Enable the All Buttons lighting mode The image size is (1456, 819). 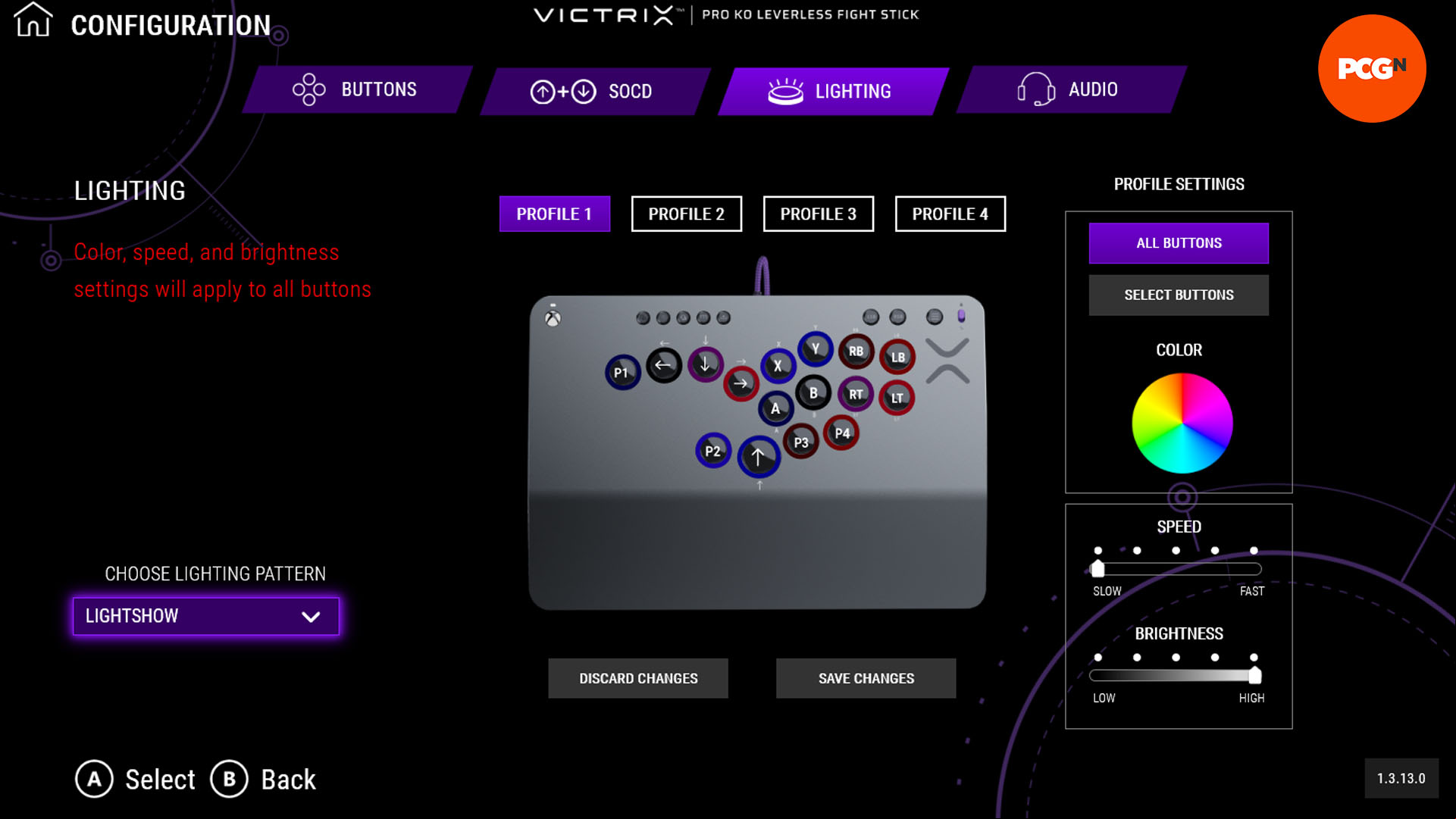tap(1179, 243)
